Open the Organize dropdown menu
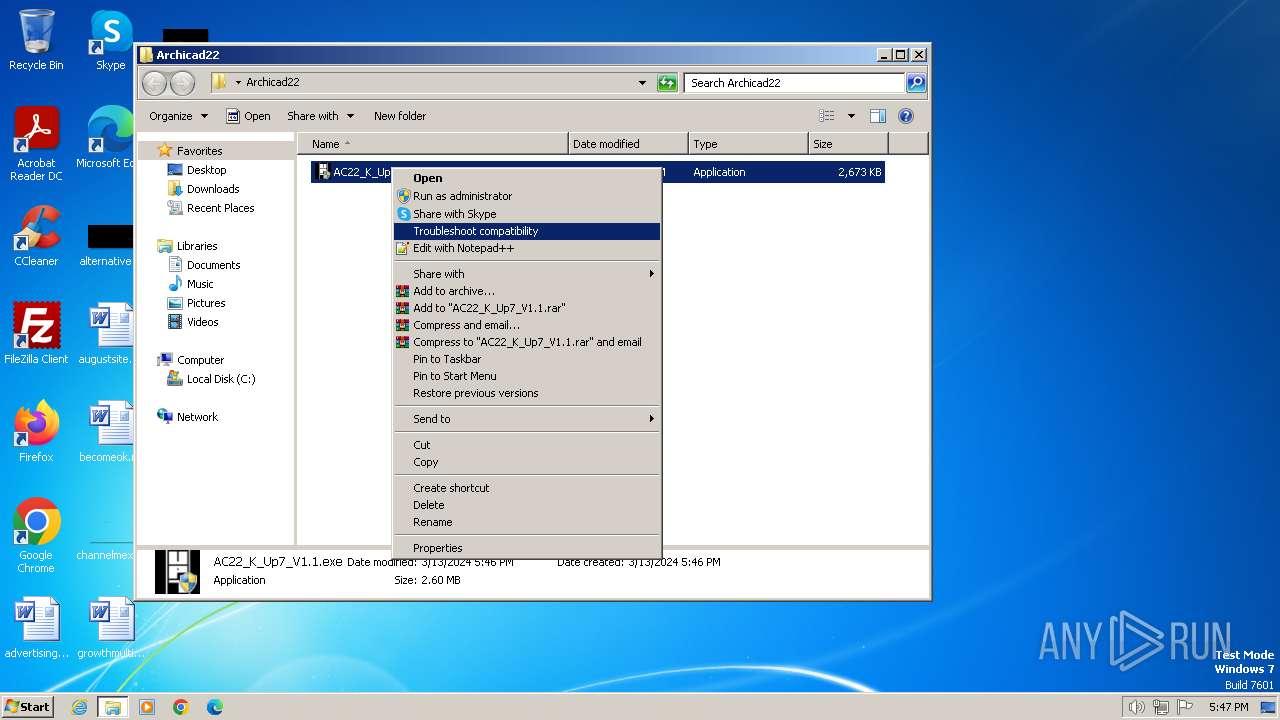The image size is (1280, 720). 178,116
